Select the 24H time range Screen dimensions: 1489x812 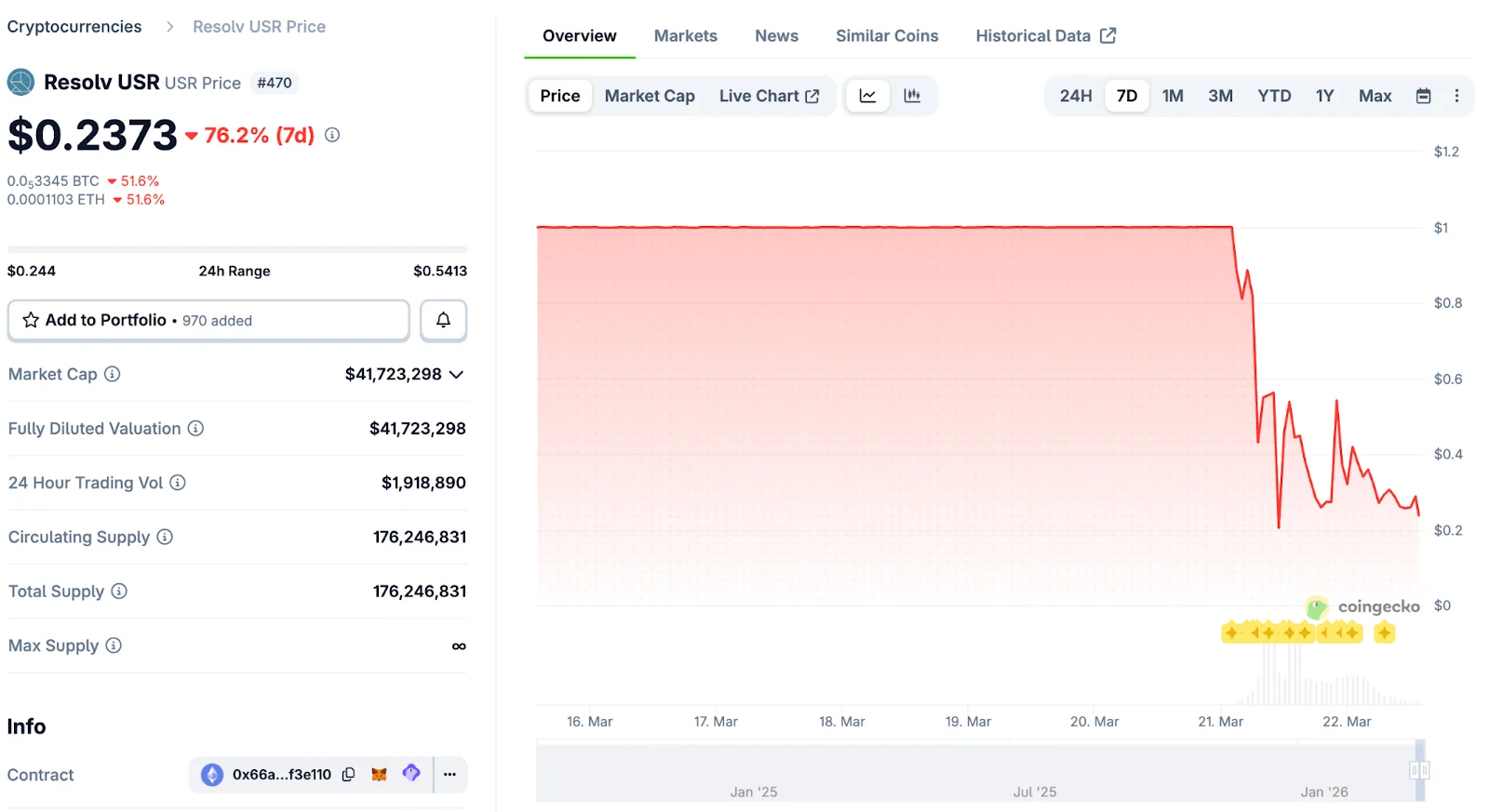[1075, 96]
